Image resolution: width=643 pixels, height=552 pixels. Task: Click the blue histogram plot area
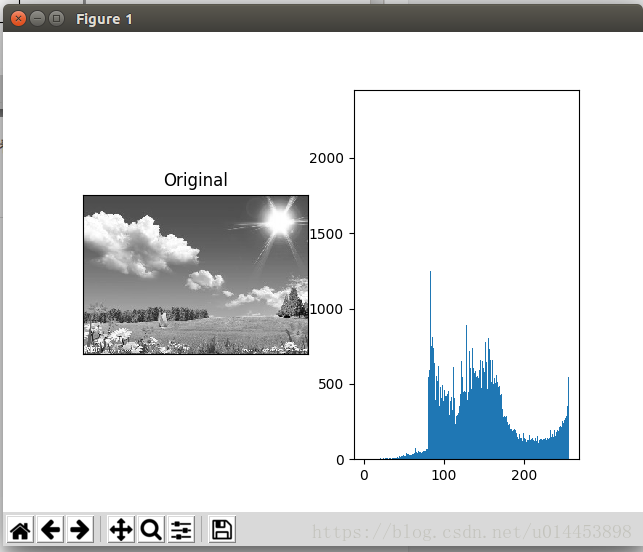click(x=467, y=275)
